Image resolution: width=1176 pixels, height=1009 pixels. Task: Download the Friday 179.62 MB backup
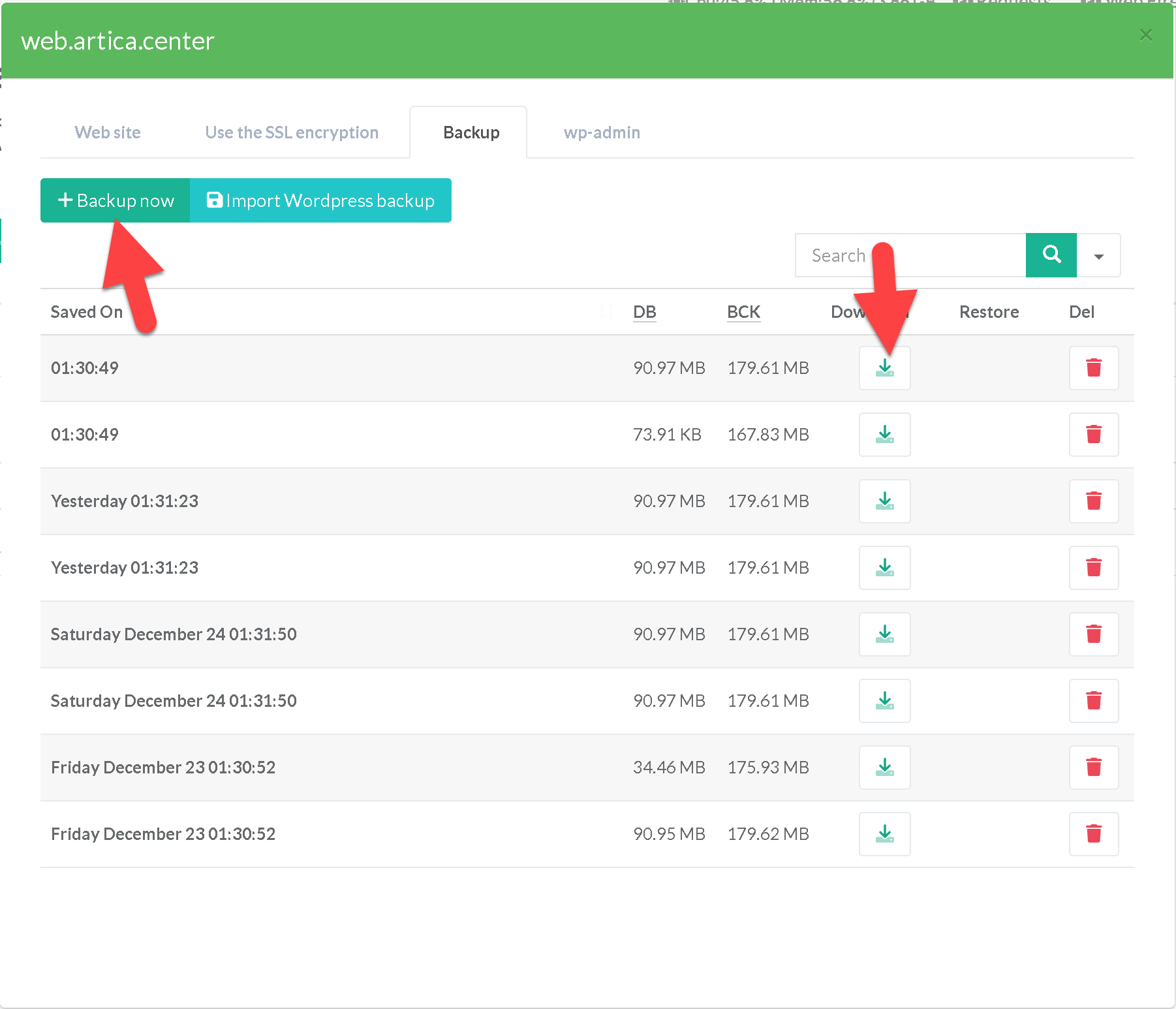pos(884,834)
